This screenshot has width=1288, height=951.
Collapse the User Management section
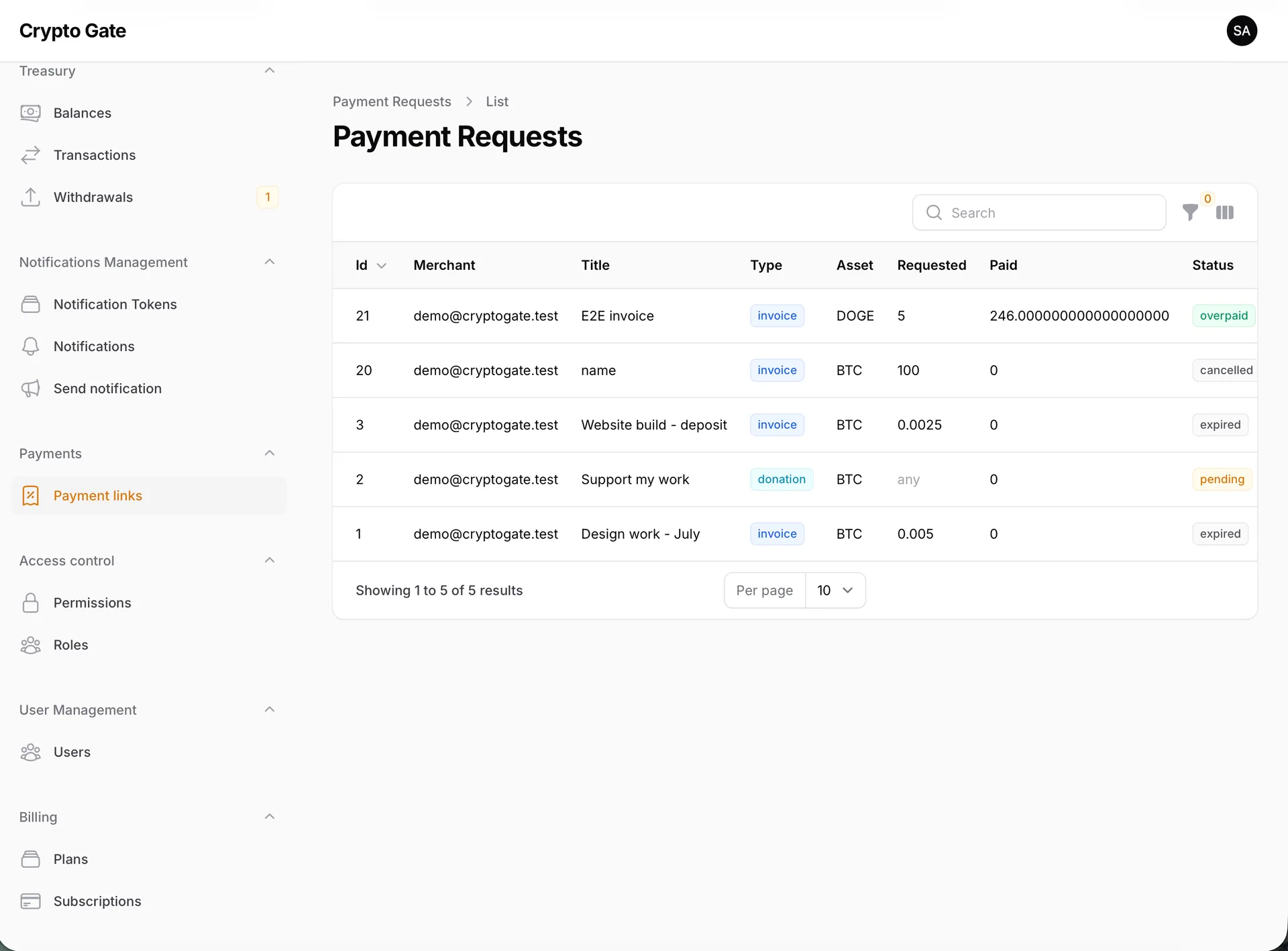270,709
